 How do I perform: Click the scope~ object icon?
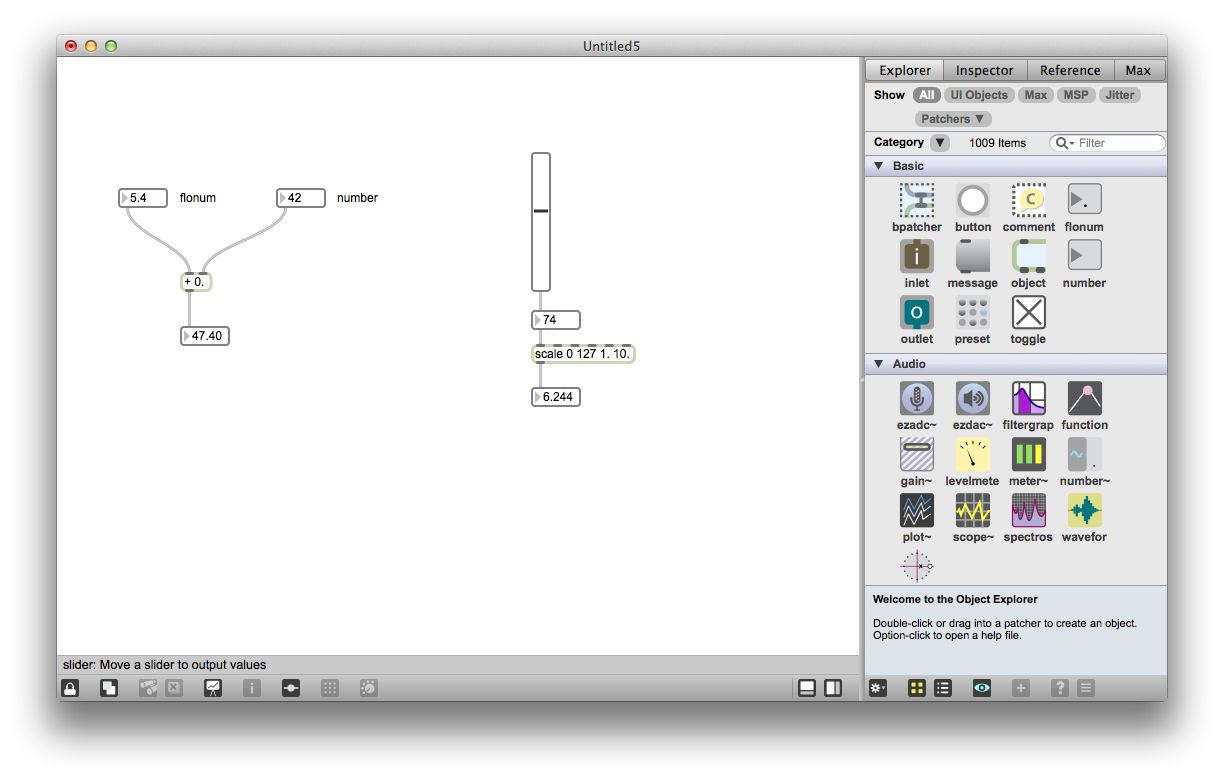972,511
